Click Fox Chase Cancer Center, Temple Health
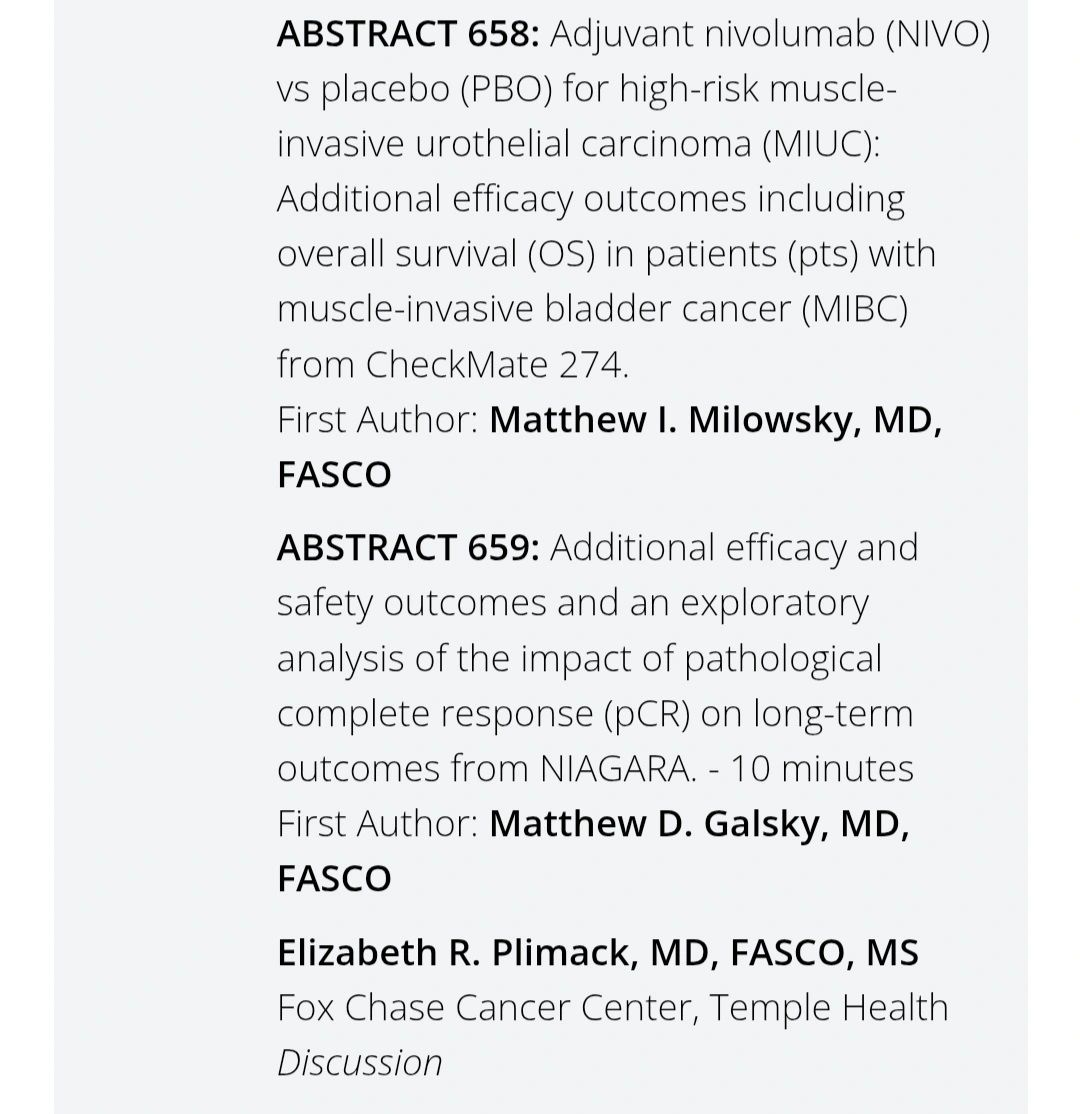Image resolution: width=1080 pixels, height=1114 pixels. [612, 1007]
